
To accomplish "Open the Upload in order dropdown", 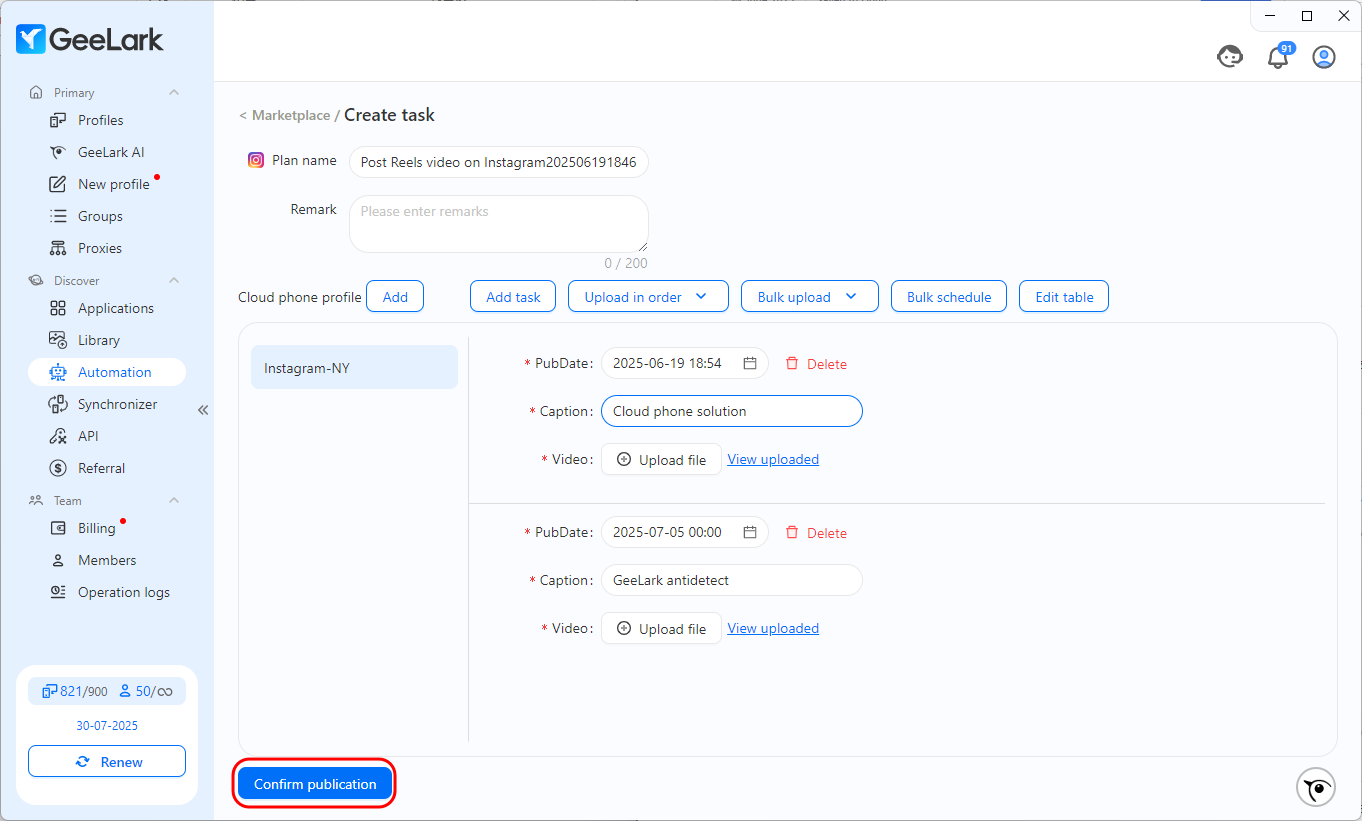I will pyautogui.click(x=648, y=297).
